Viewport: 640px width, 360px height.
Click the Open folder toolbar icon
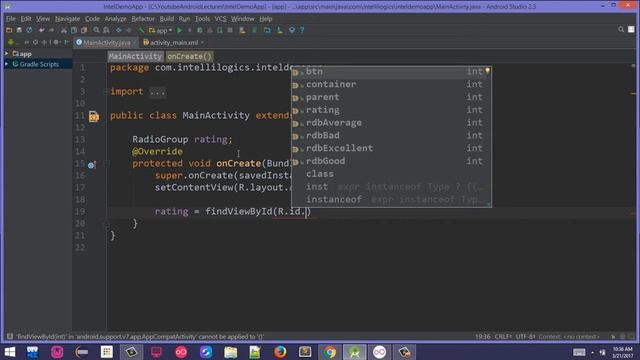pos(9,30)
